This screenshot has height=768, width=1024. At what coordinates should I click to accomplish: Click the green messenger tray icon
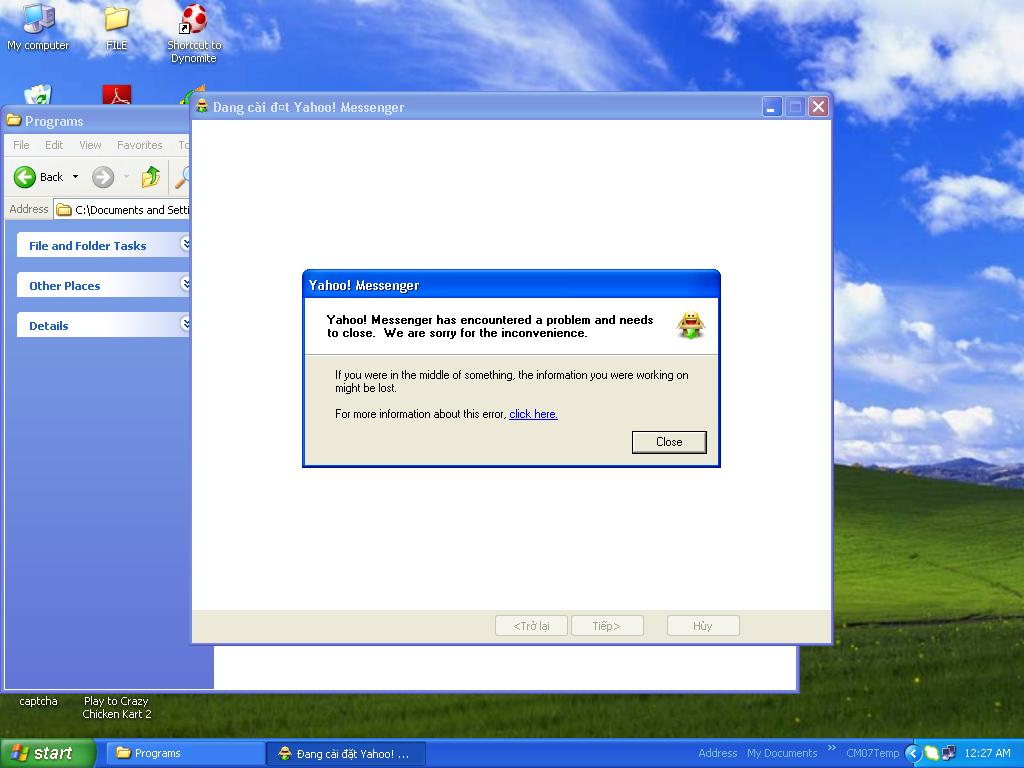(x=932, y=753)
